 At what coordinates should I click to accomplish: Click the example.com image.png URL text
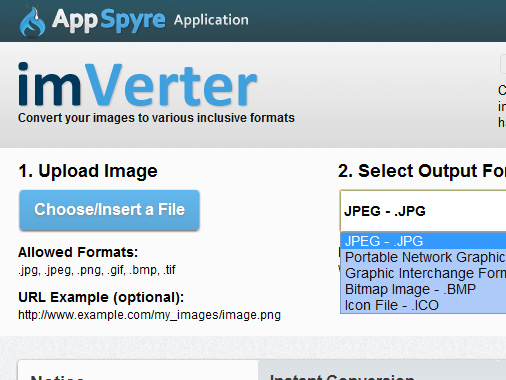(149, 315)
